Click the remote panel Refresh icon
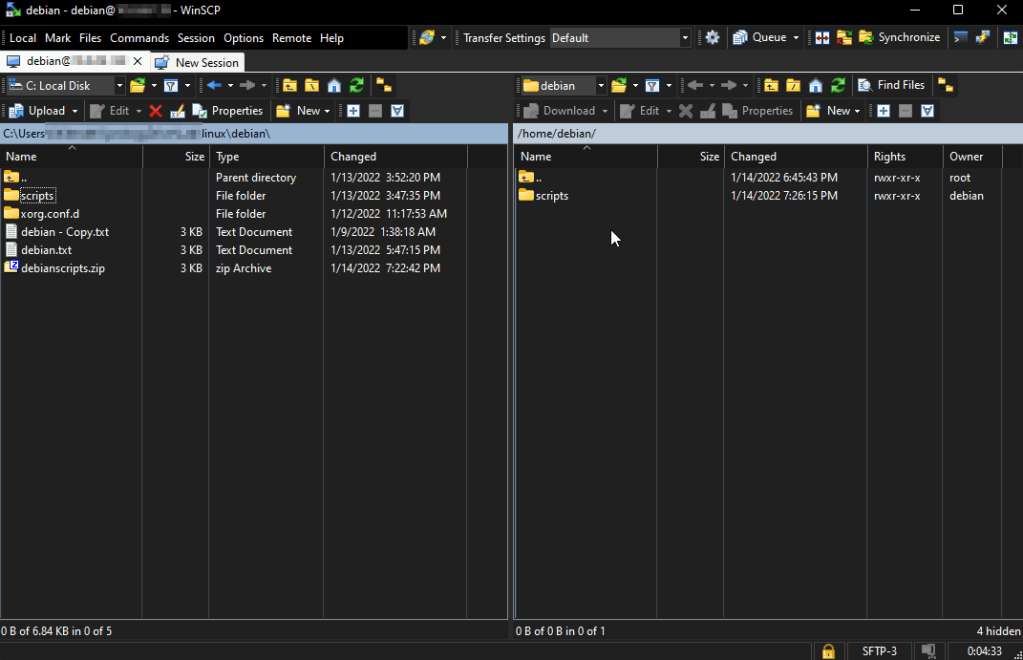 click(x=838, y=86)
